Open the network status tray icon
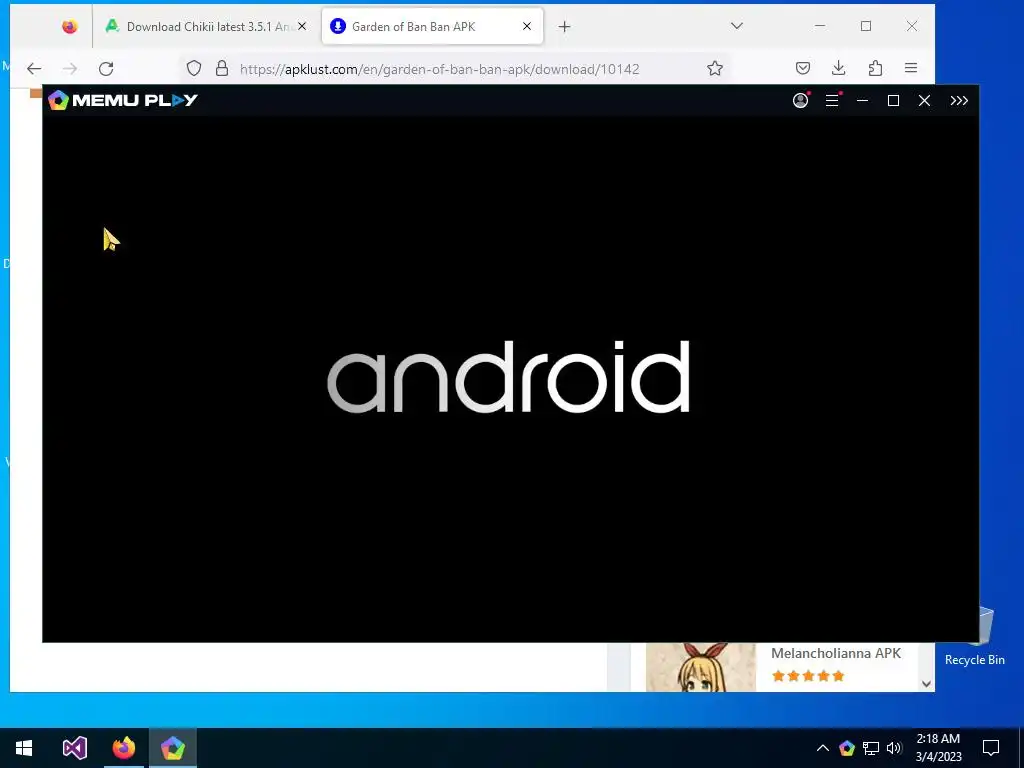 tap(871, 748)
